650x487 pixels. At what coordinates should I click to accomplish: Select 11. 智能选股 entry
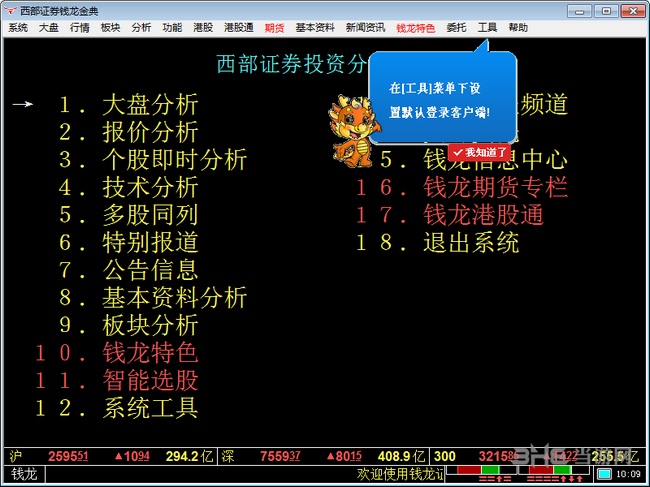coord(116,380)
